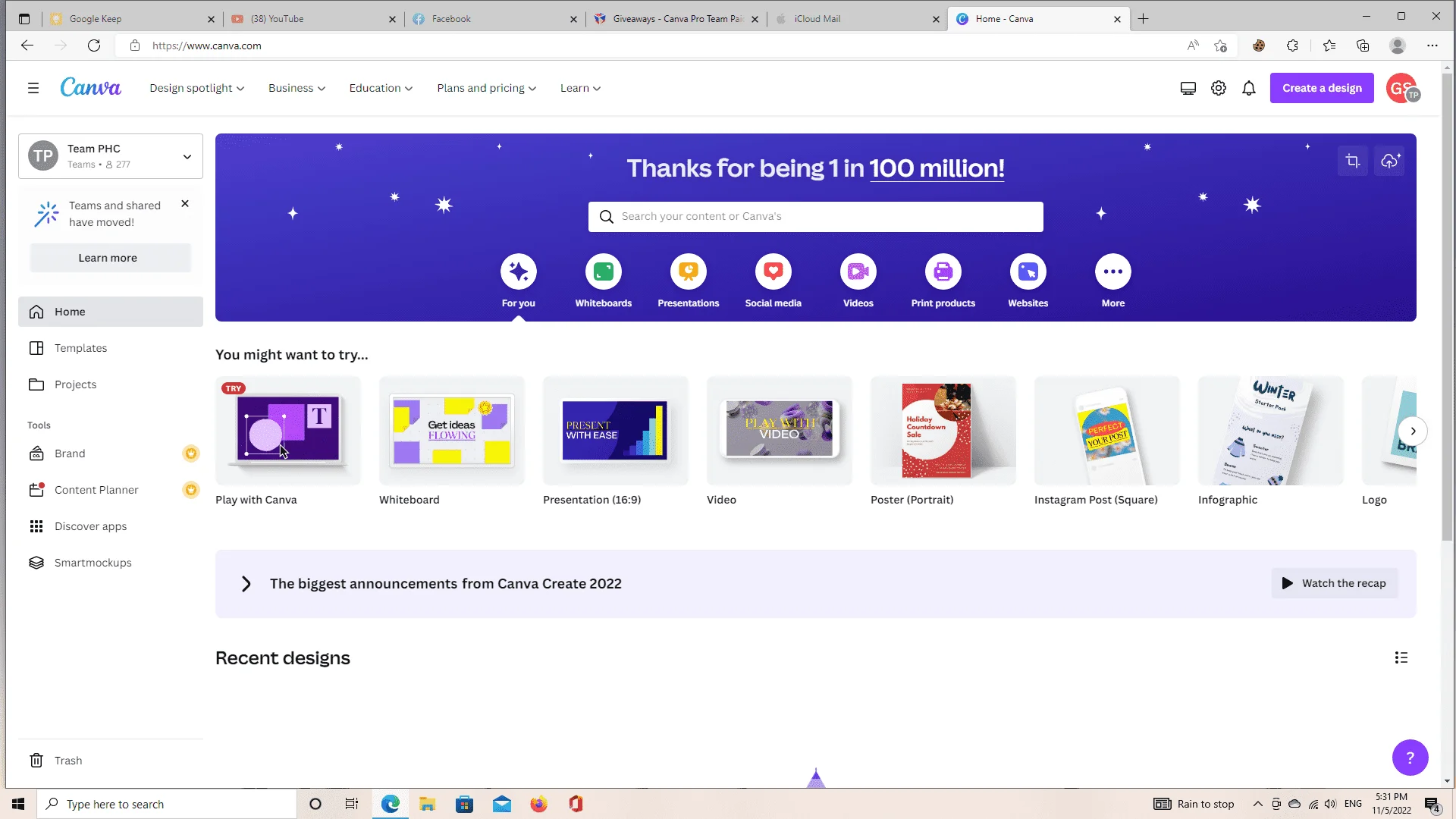Click the browser address bar URL
Image resolution: width=1456 pixels, height=819 pixels.
[x=207, y=45]
